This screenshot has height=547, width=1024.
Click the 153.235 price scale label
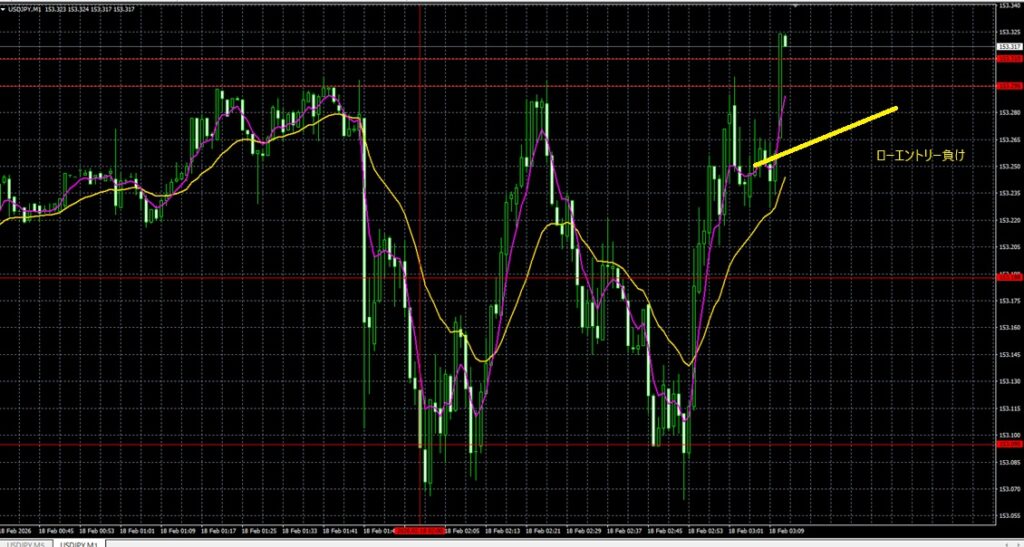1010,193
